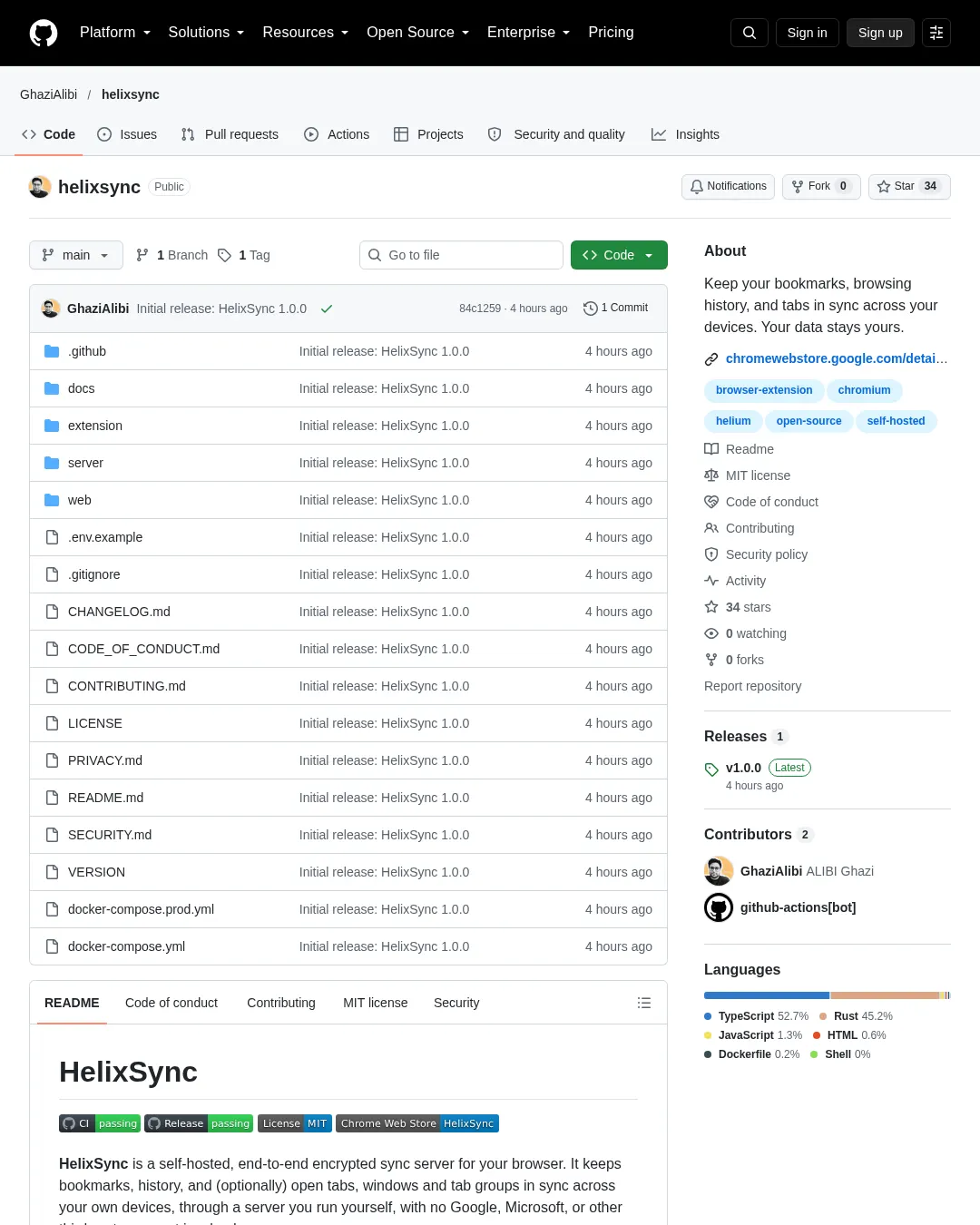Click the Sign up button
This screenshot has height=1225, width=980.
(880, 33)
